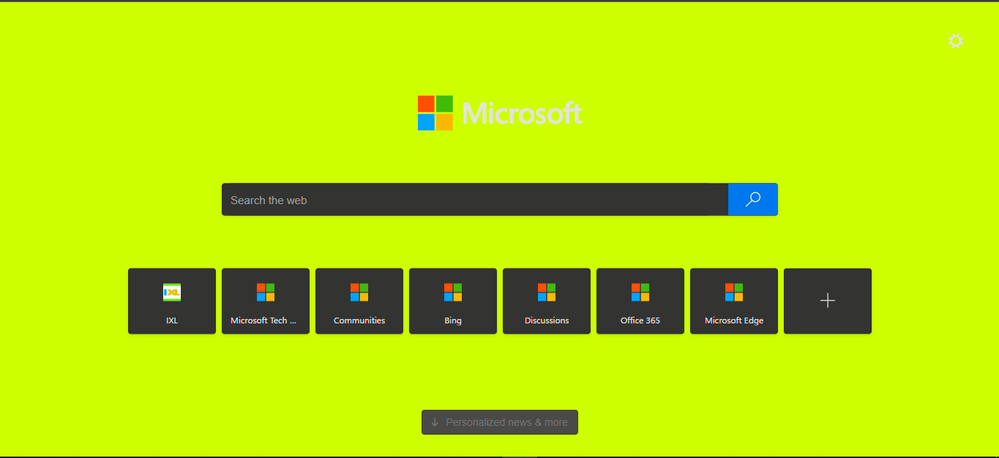Add a new quick link with plus tile
The width and height of the screenshot is (999, 458).
pos(828,301)
